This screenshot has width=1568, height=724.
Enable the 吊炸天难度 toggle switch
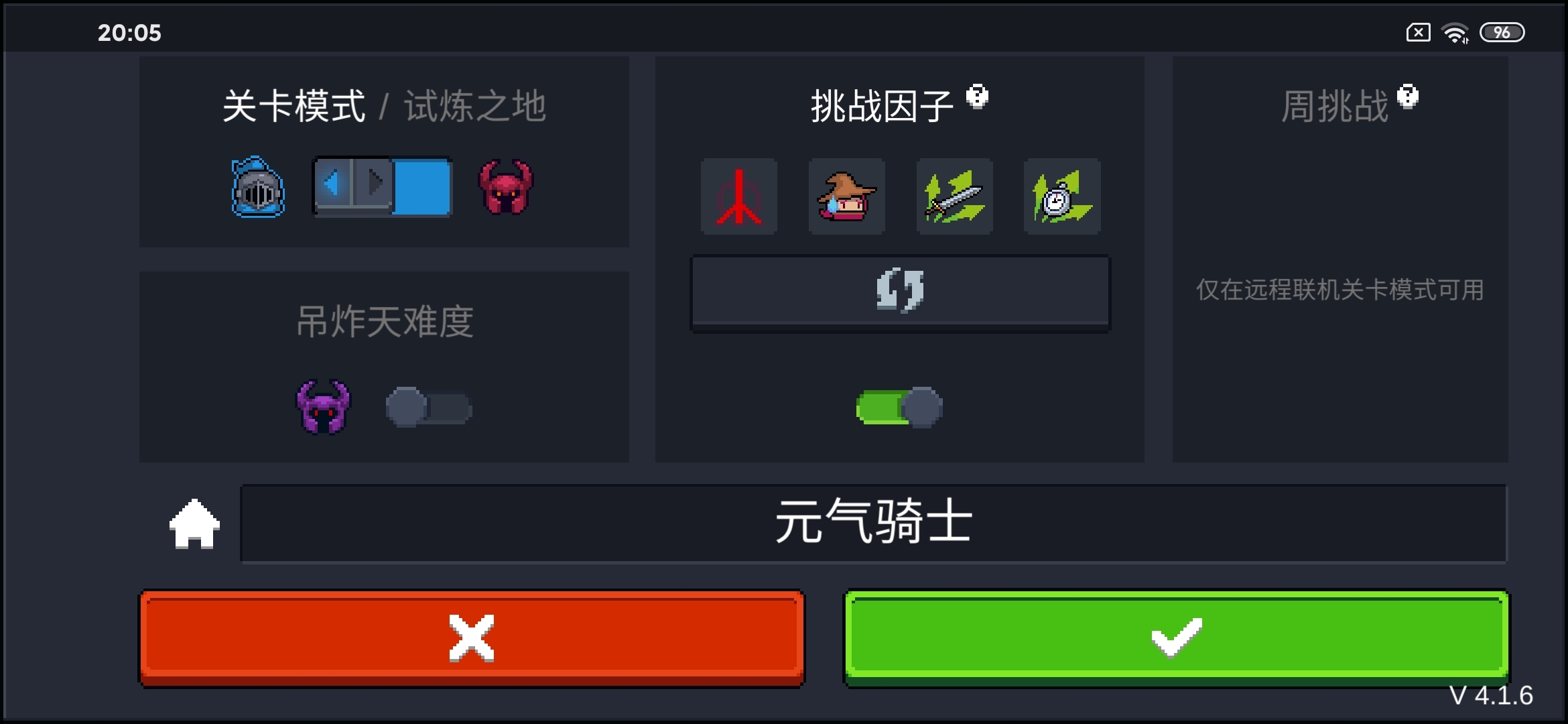coord(429,407)
